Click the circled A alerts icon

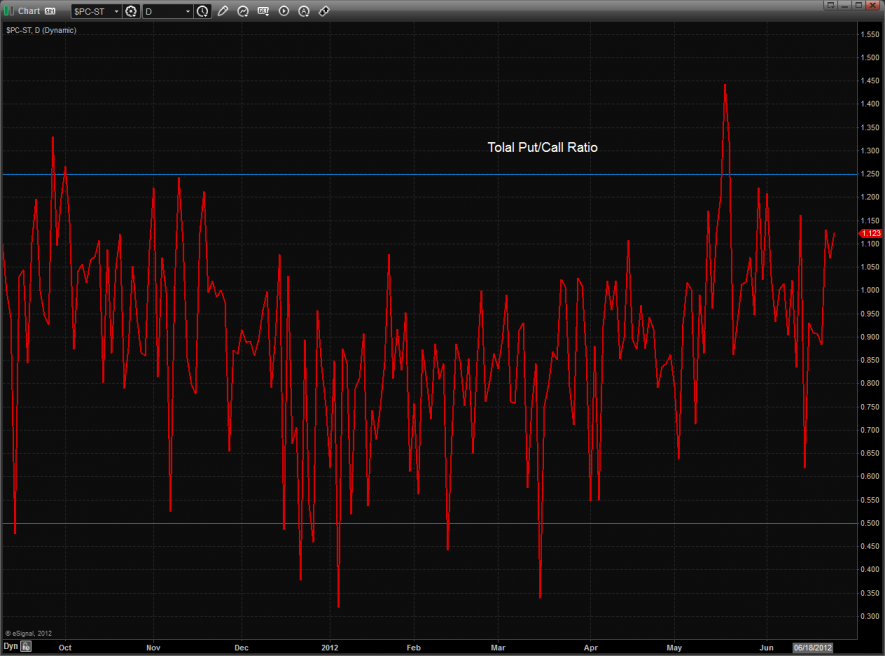pos(304,11)
